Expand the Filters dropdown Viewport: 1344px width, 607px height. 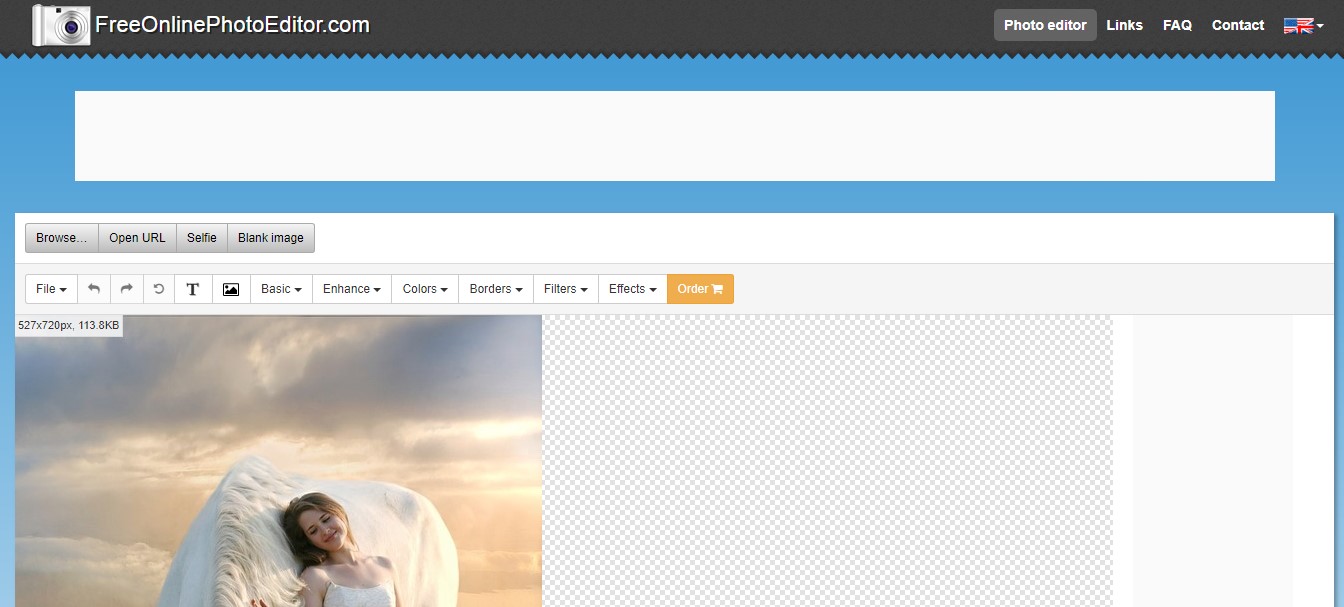pyautogui.click(x=566, y=289)
